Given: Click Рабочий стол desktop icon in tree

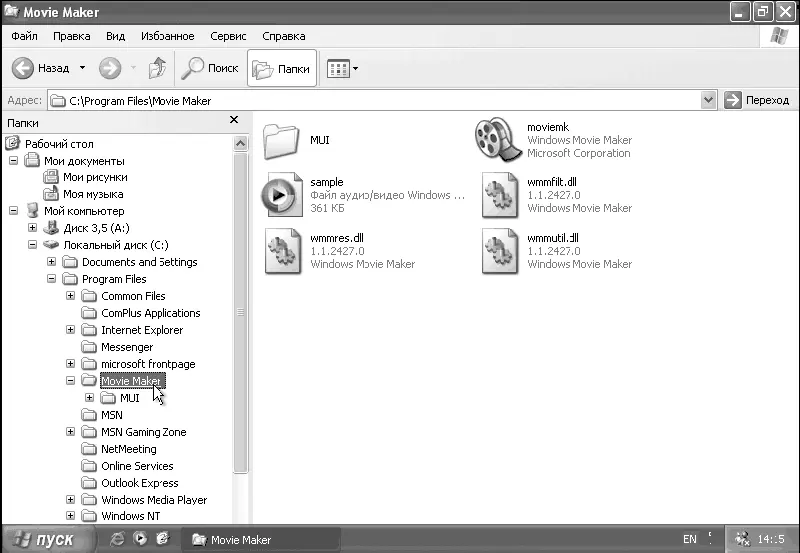Looking at the screenshot, I should [13, 143].
